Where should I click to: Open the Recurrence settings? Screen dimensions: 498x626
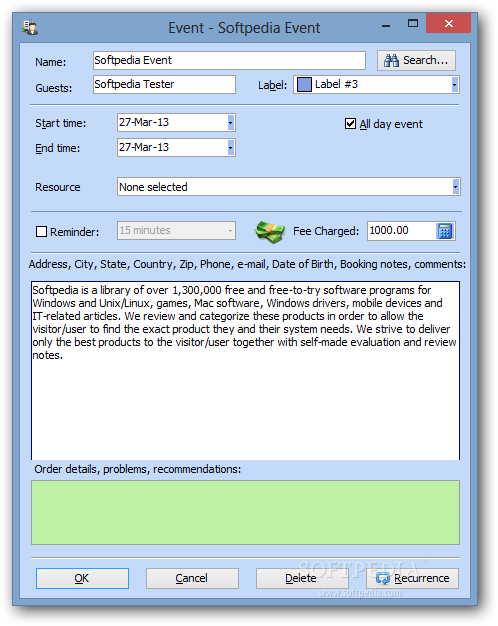(412, 578)
